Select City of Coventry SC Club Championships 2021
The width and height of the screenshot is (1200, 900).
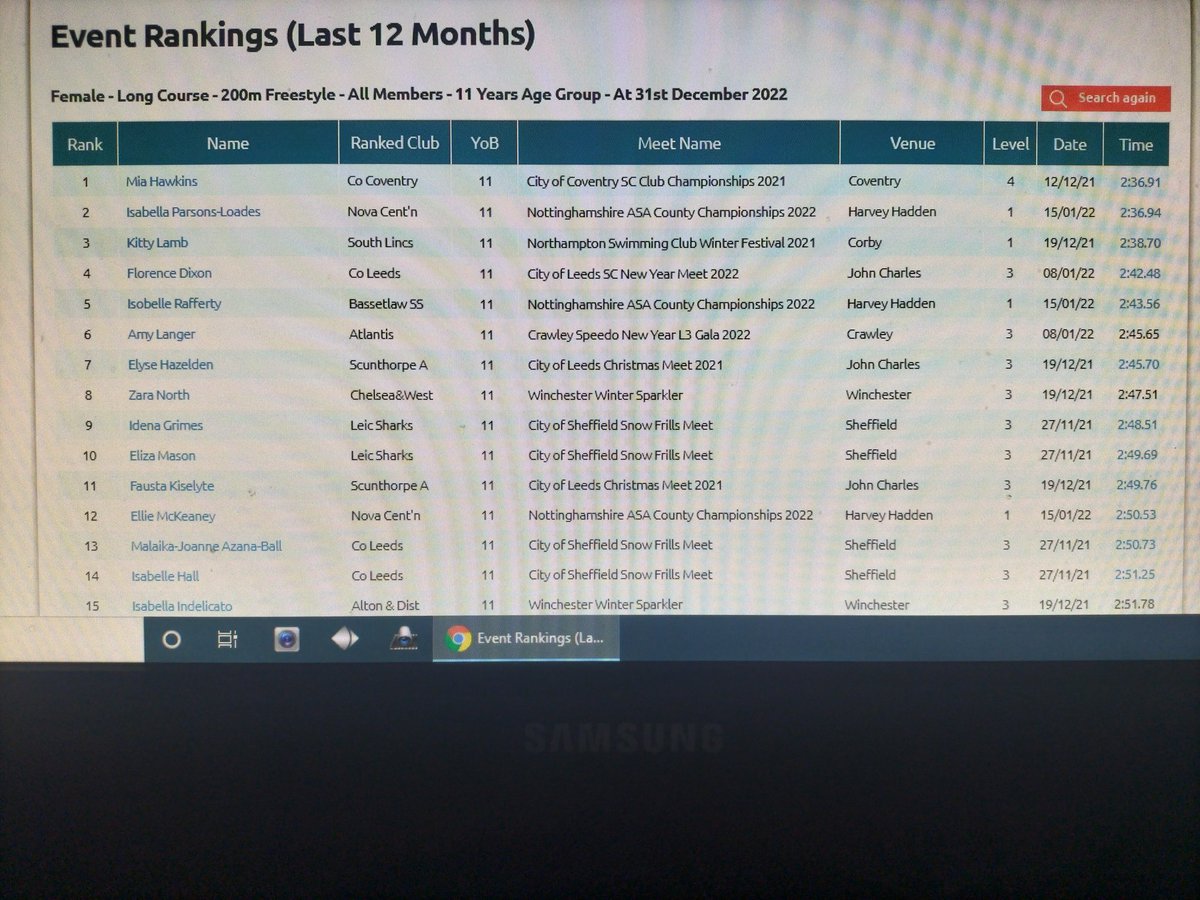tap(656, 182)
